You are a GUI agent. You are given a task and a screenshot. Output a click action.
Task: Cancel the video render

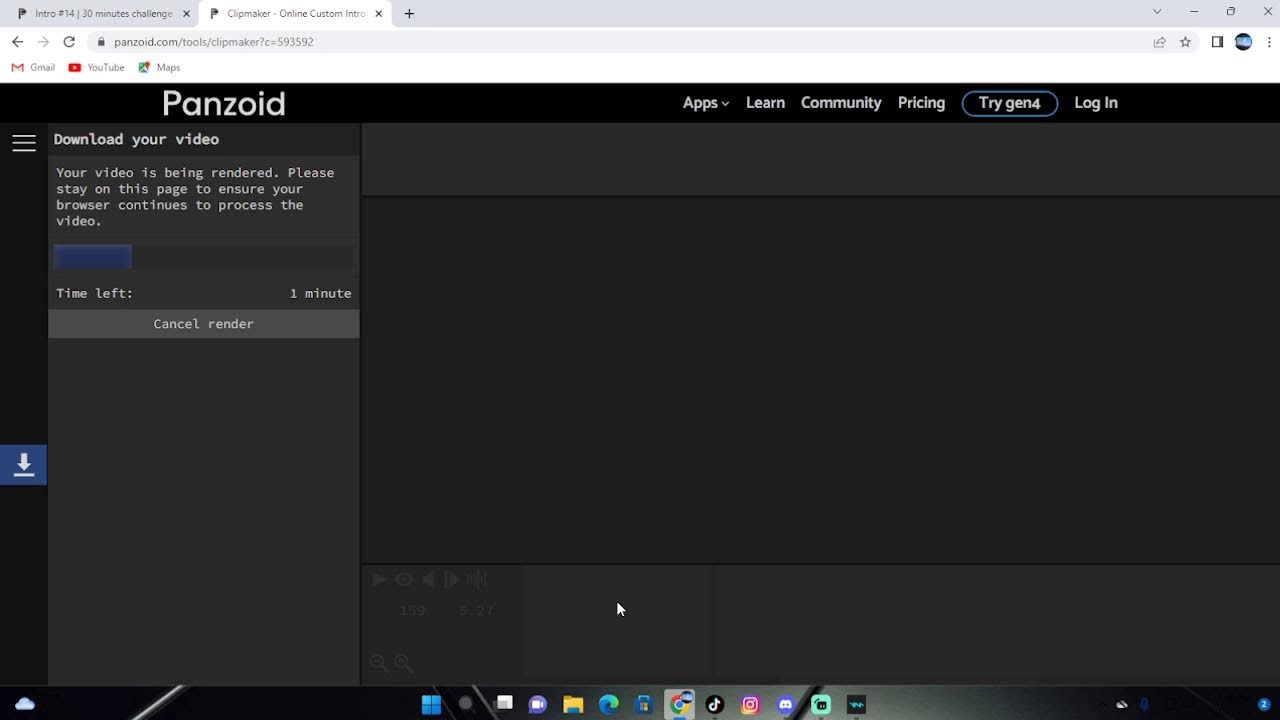204,324
